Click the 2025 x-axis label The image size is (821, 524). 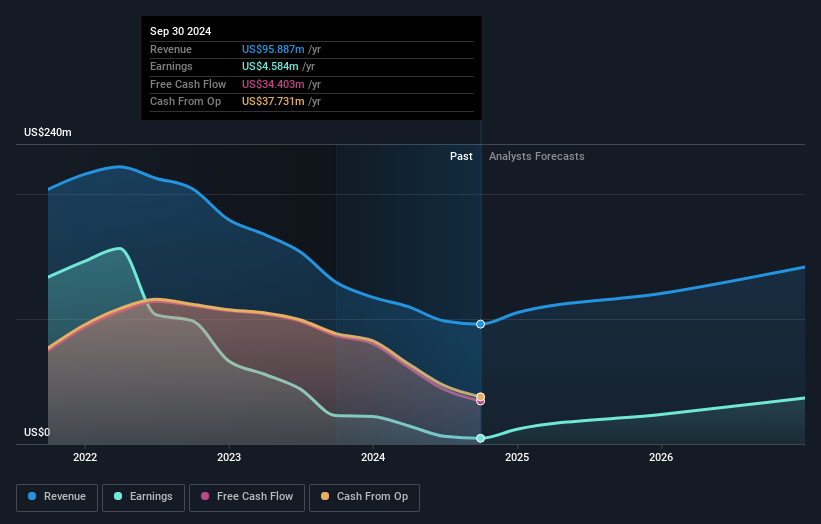tap(517, 457)
